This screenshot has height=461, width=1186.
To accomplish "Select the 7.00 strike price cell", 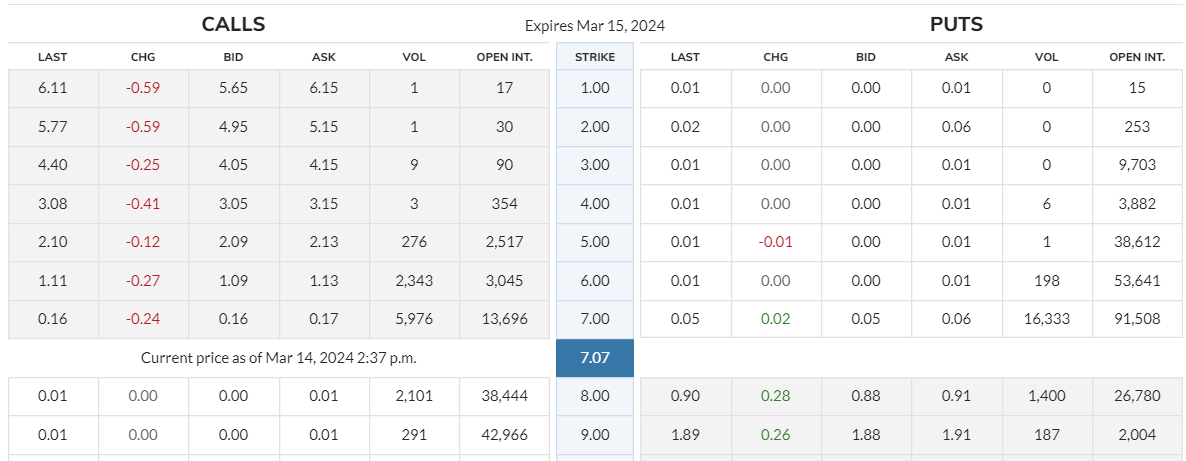I will coord(595,319).
